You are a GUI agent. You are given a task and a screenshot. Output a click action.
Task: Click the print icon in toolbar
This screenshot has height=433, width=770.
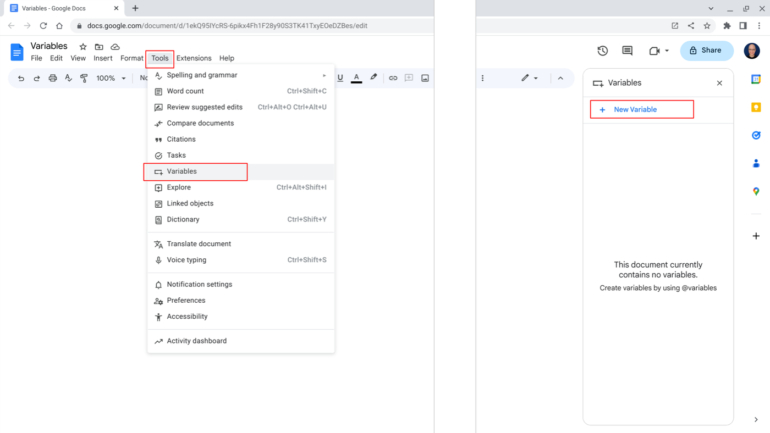(53, 78)
